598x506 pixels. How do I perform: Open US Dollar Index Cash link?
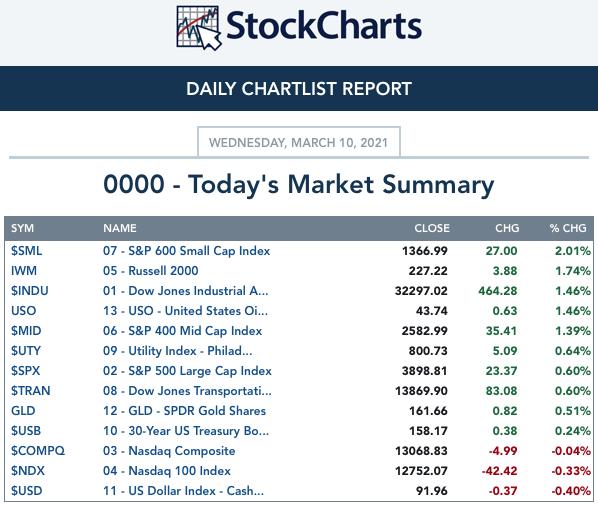(x=183, y=491)
